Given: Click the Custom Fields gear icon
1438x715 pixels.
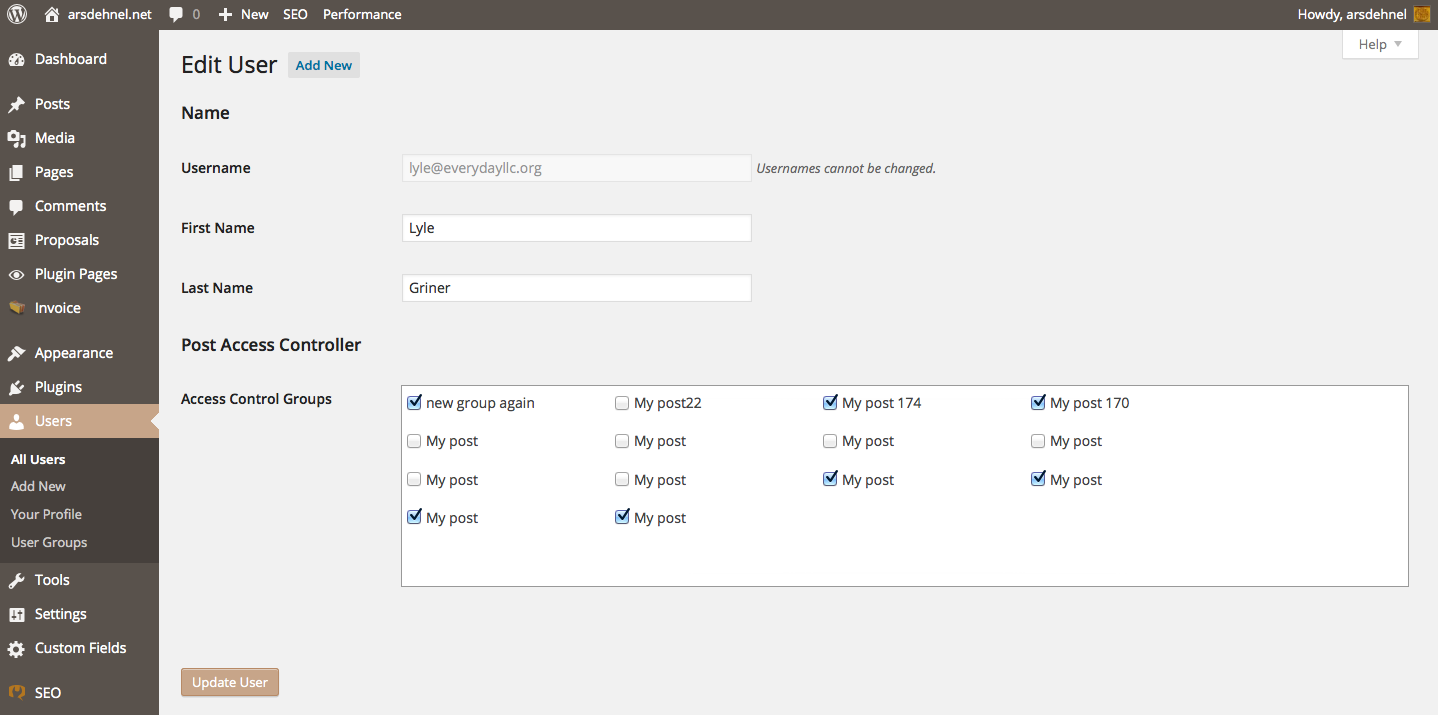Looking at the screenshot, I should click(x=16, y=649).
